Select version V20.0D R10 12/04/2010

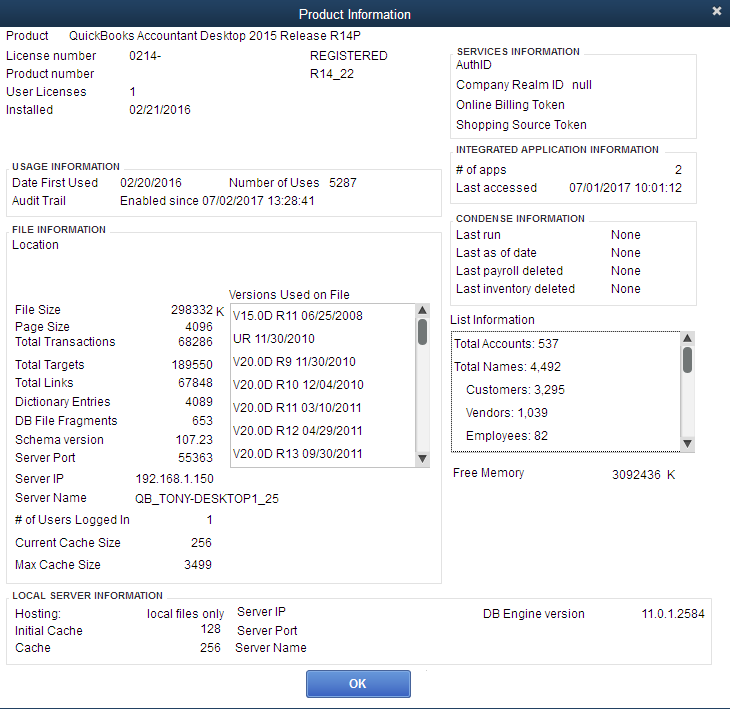pyautogui.click(x=298, y=385)
